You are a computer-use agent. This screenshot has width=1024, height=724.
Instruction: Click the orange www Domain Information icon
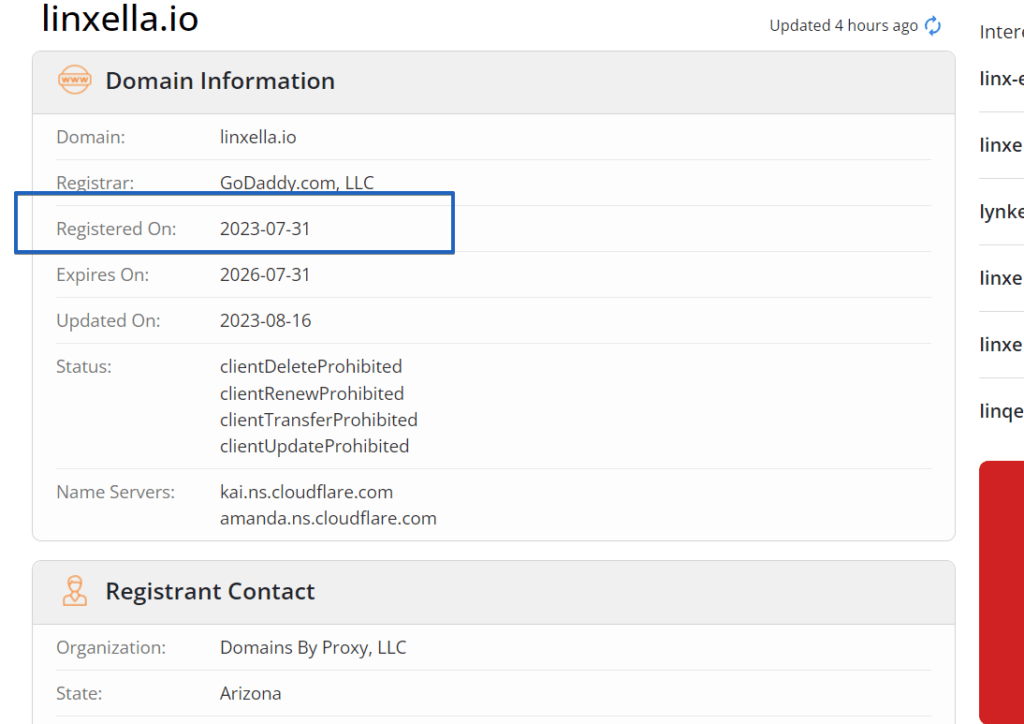coord(75,80)
